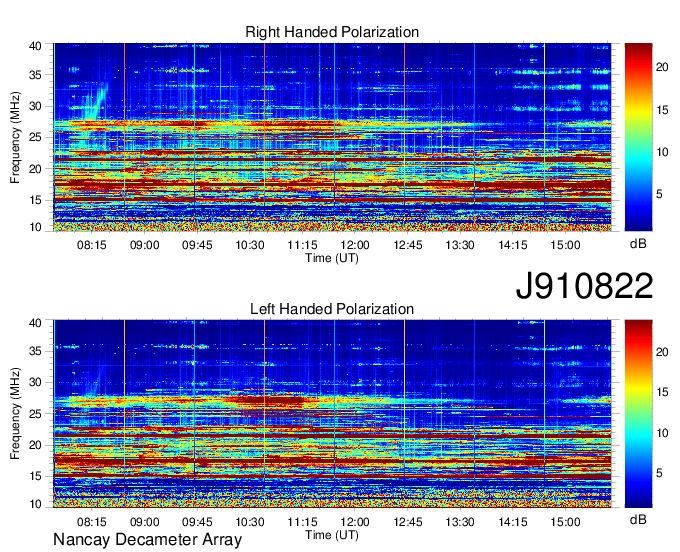680x552 pixels.
Task: Click the 14:15 time tick on upper plot
Action: (x=513, y=245)
